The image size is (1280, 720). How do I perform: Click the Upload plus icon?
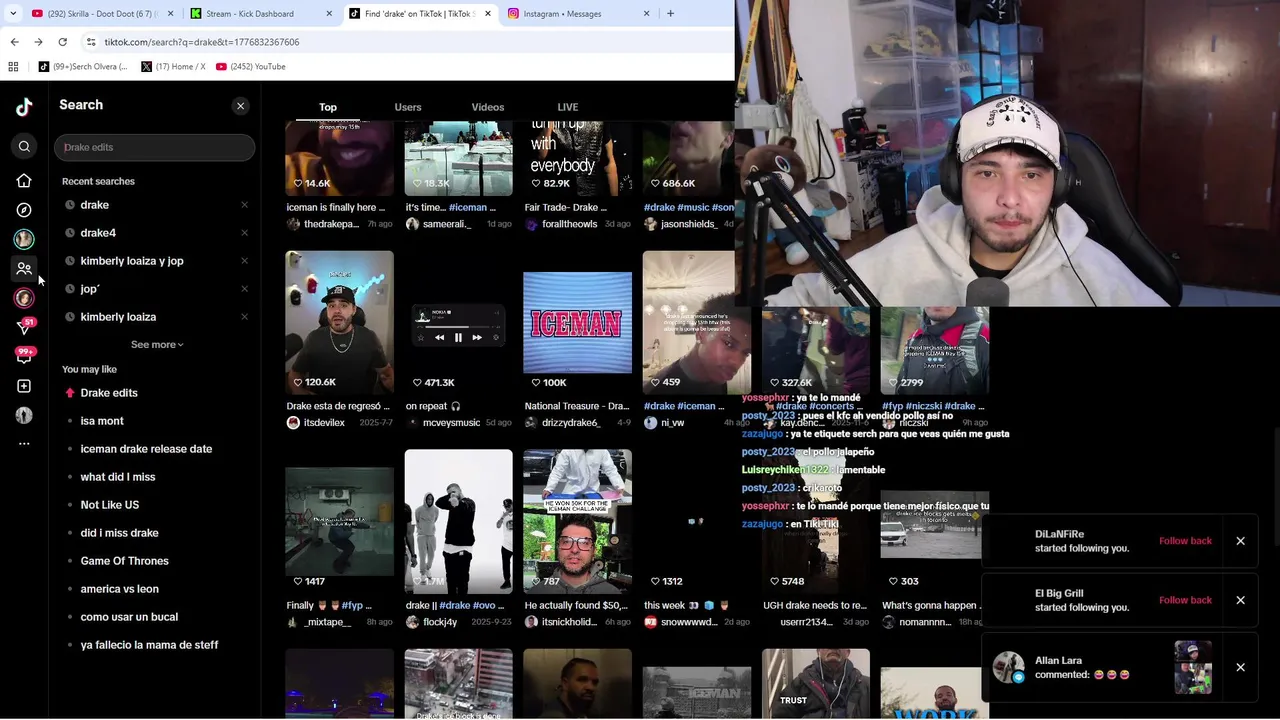[x=24, y=386]
